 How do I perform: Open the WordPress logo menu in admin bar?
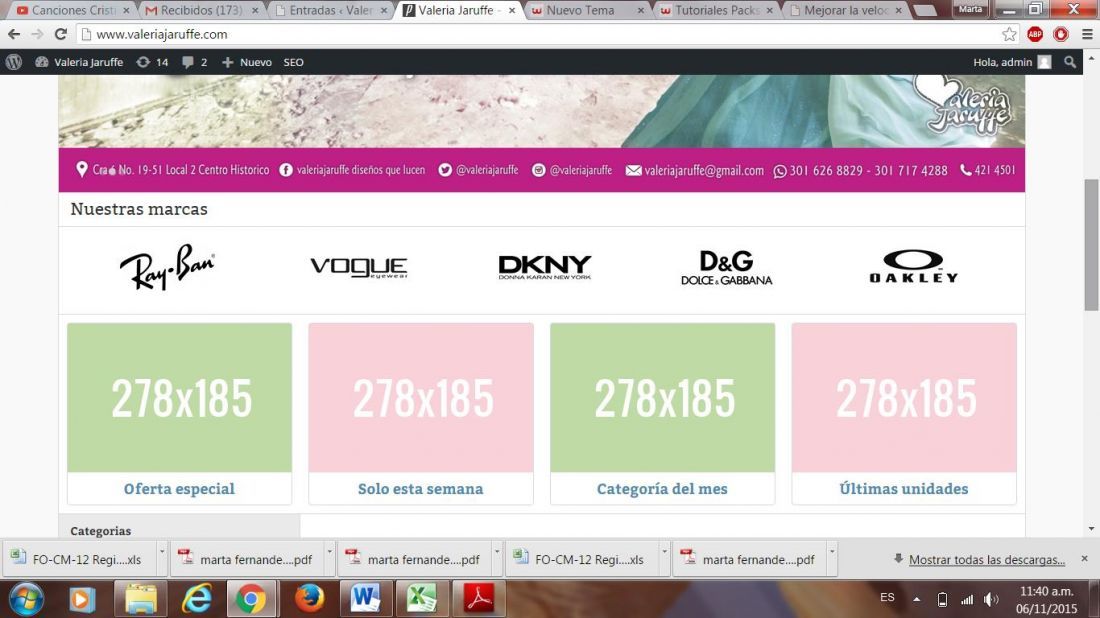[14, 62]
